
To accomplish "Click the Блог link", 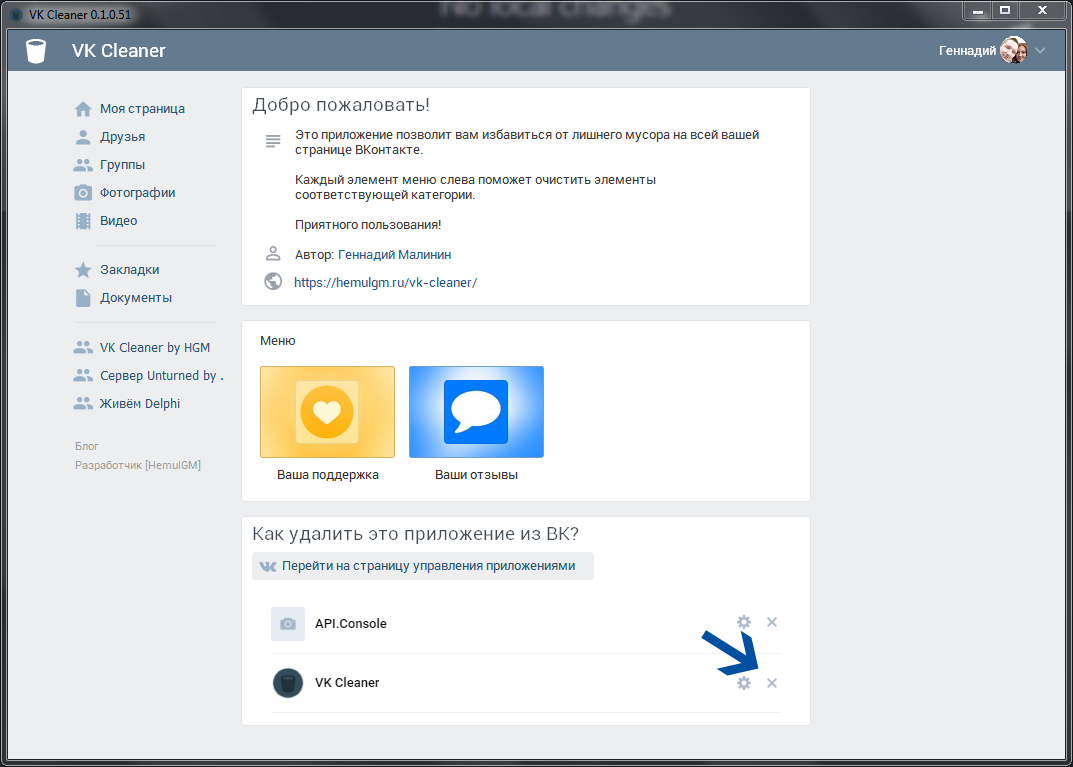I will point(87,446).
